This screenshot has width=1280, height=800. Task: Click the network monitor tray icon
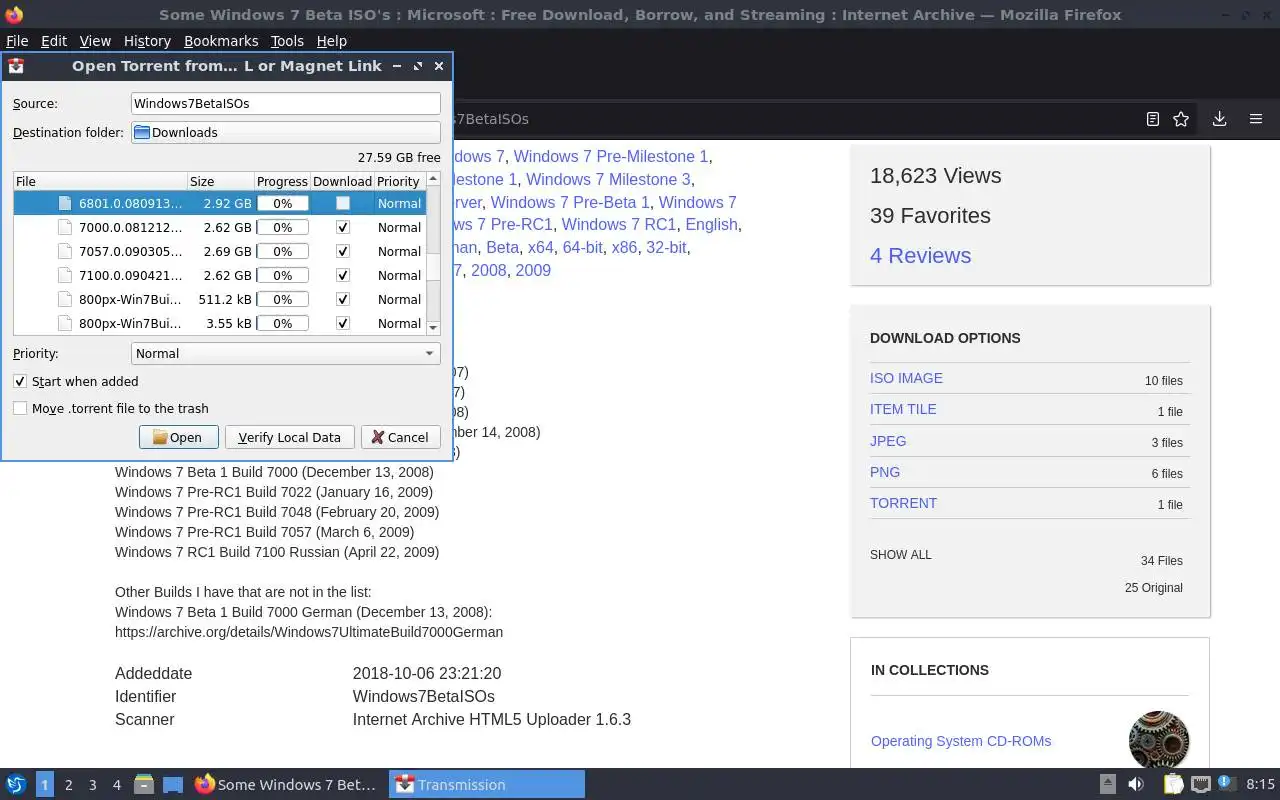[x=1201, y=785]
